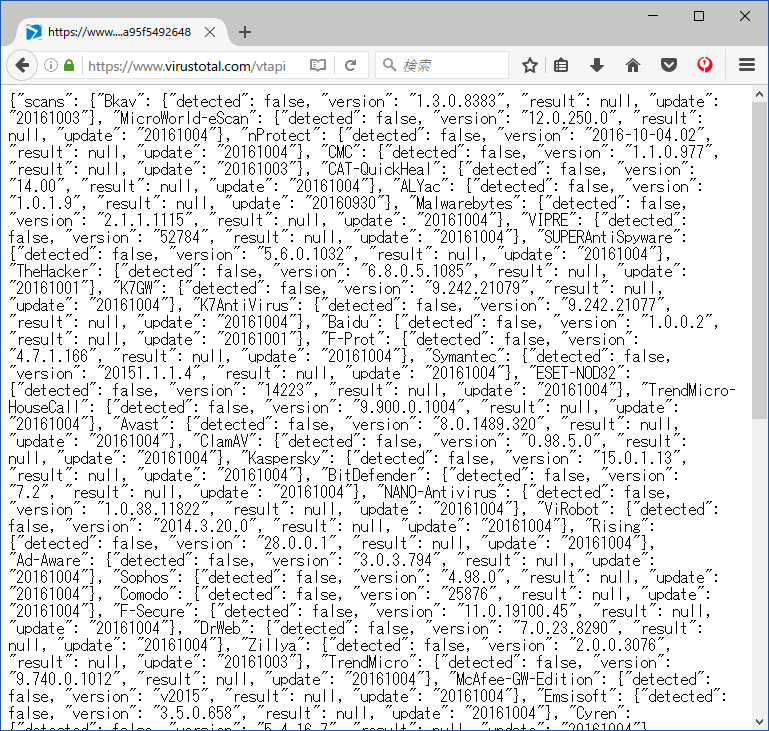Screen dimensions: 769x731
Task: Minimize the browser window
Action: click(653, 16)
